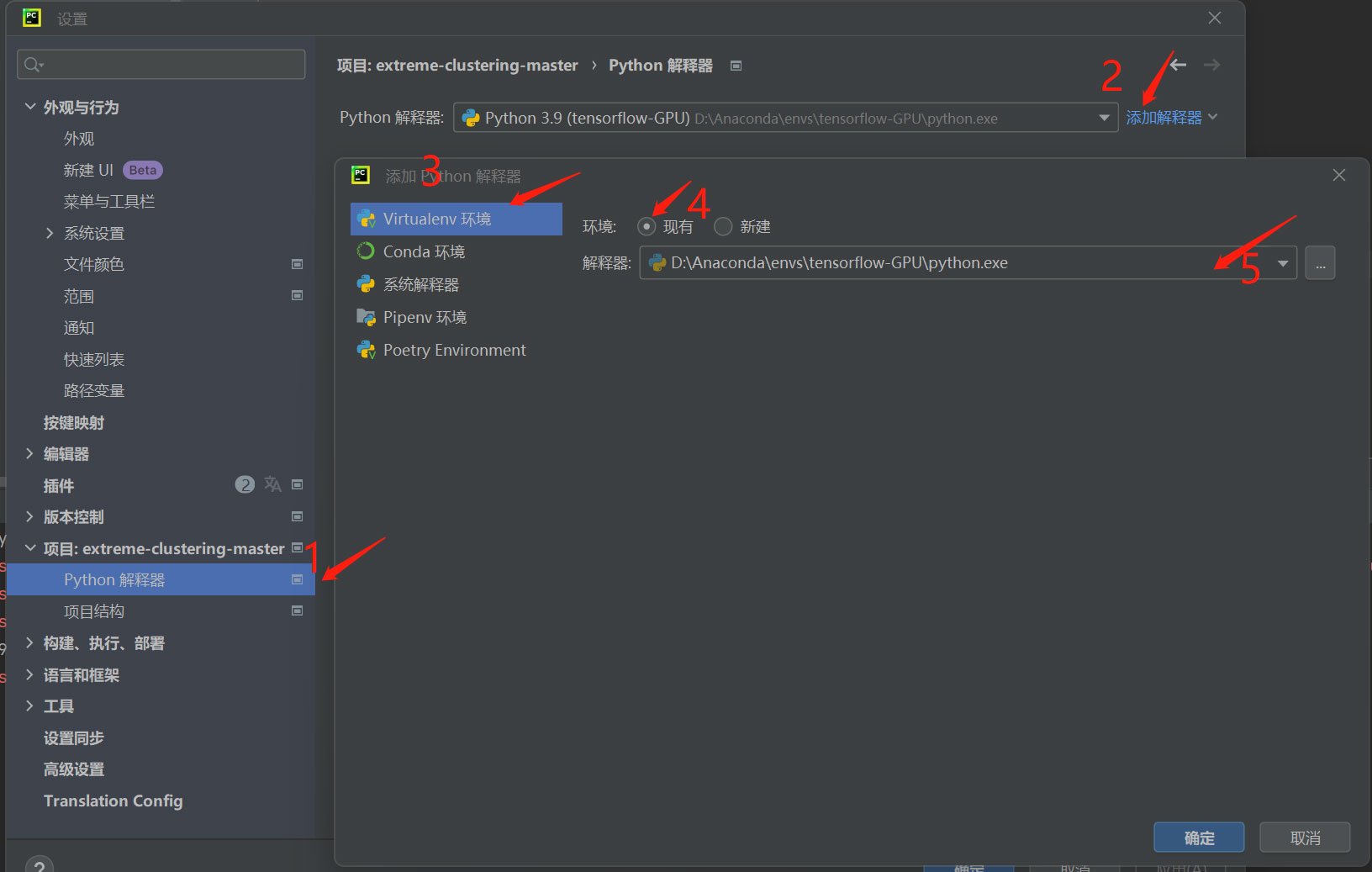Click the translate icon beside 插件
The image size is (1372, 872).
pyautogui.click(x=272, y=484)
